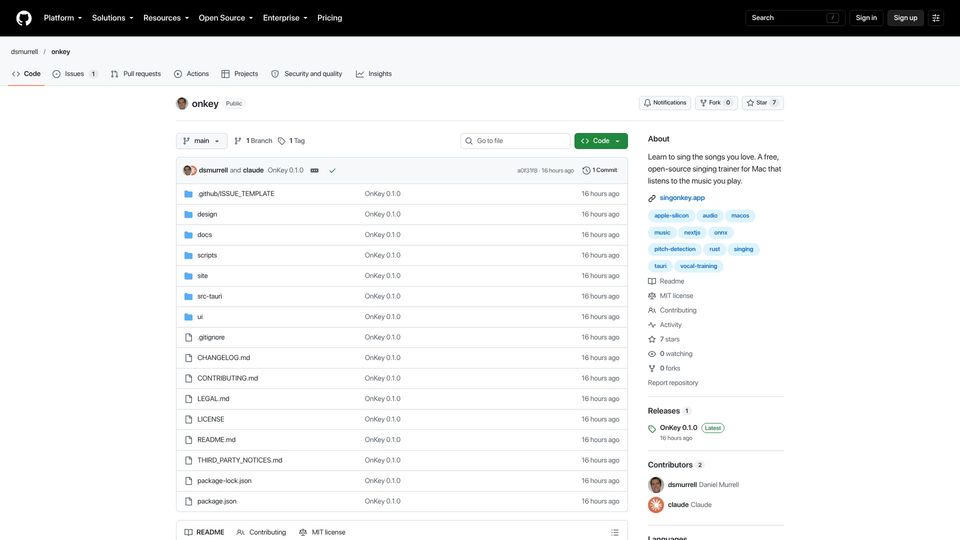Screen dimensions: 960x540
Task: Open the OnKey 0.1.0 release
Action: (678, 428)
